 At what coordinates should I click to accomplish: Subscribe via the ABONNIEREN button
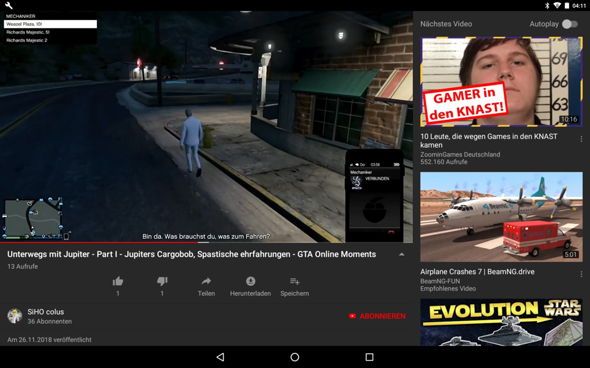pyautogui.click(x=377, y=316)
